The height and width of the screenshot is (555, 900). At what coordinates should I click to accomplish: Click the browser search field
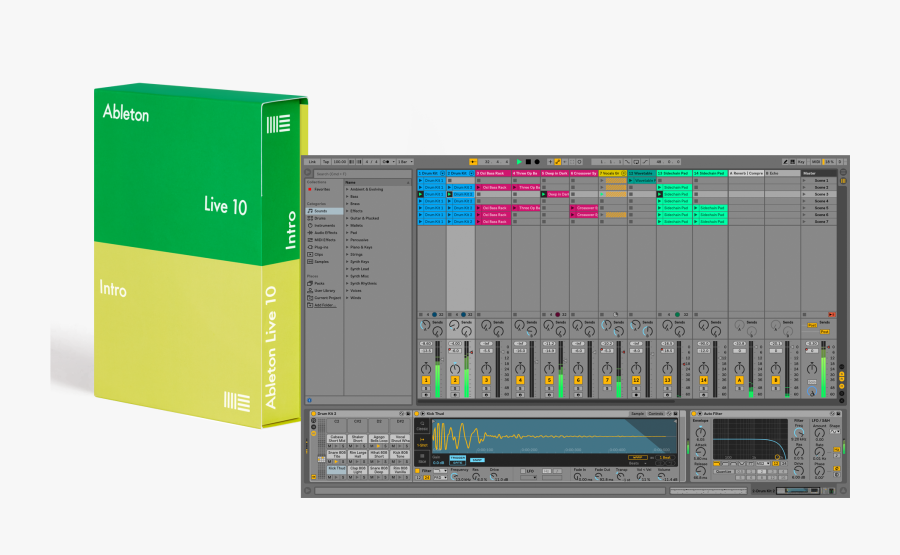click(362, 173)
